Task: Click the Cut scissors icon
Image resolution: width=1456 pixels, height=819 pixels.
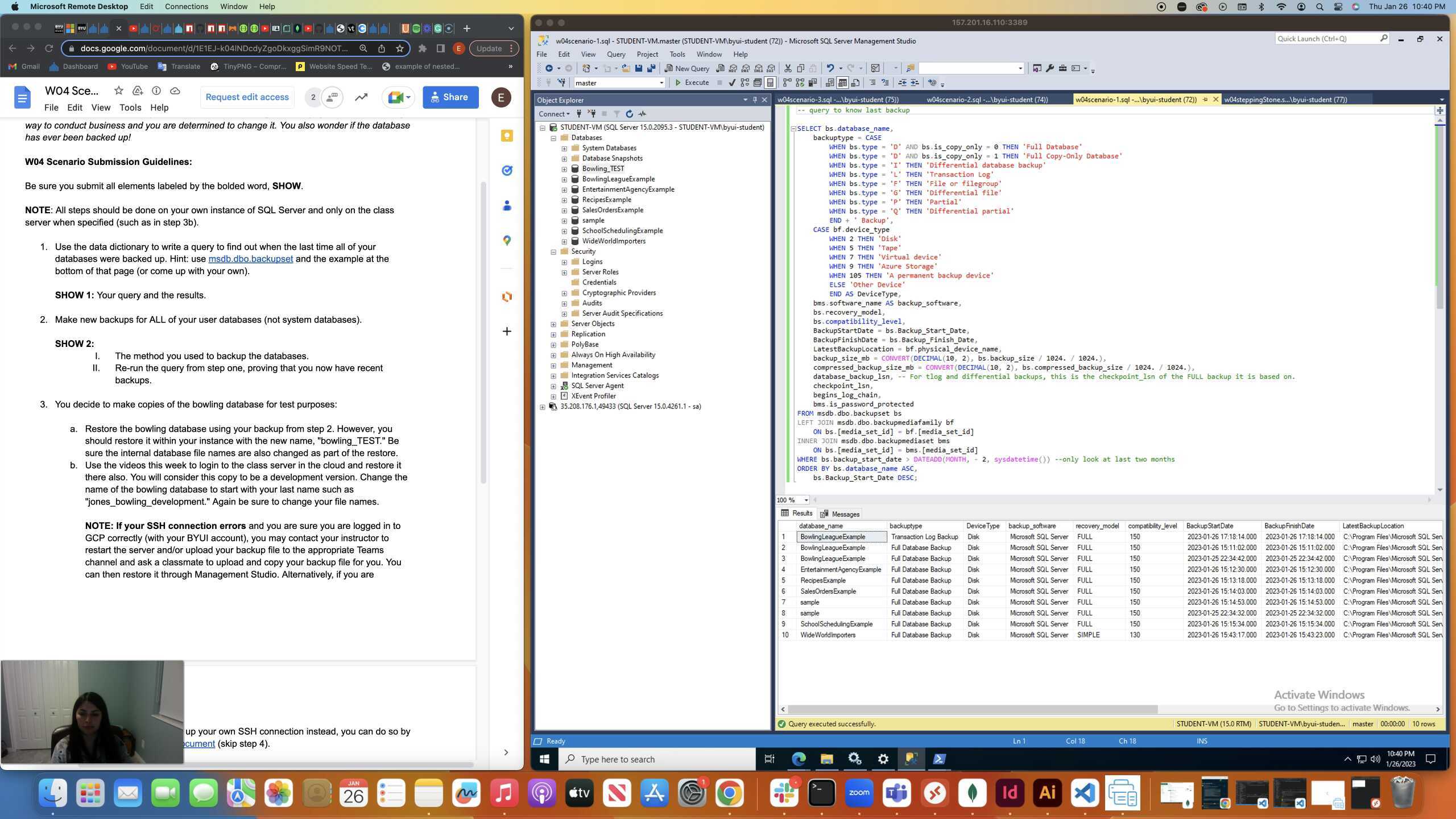Action: [788, 68]
